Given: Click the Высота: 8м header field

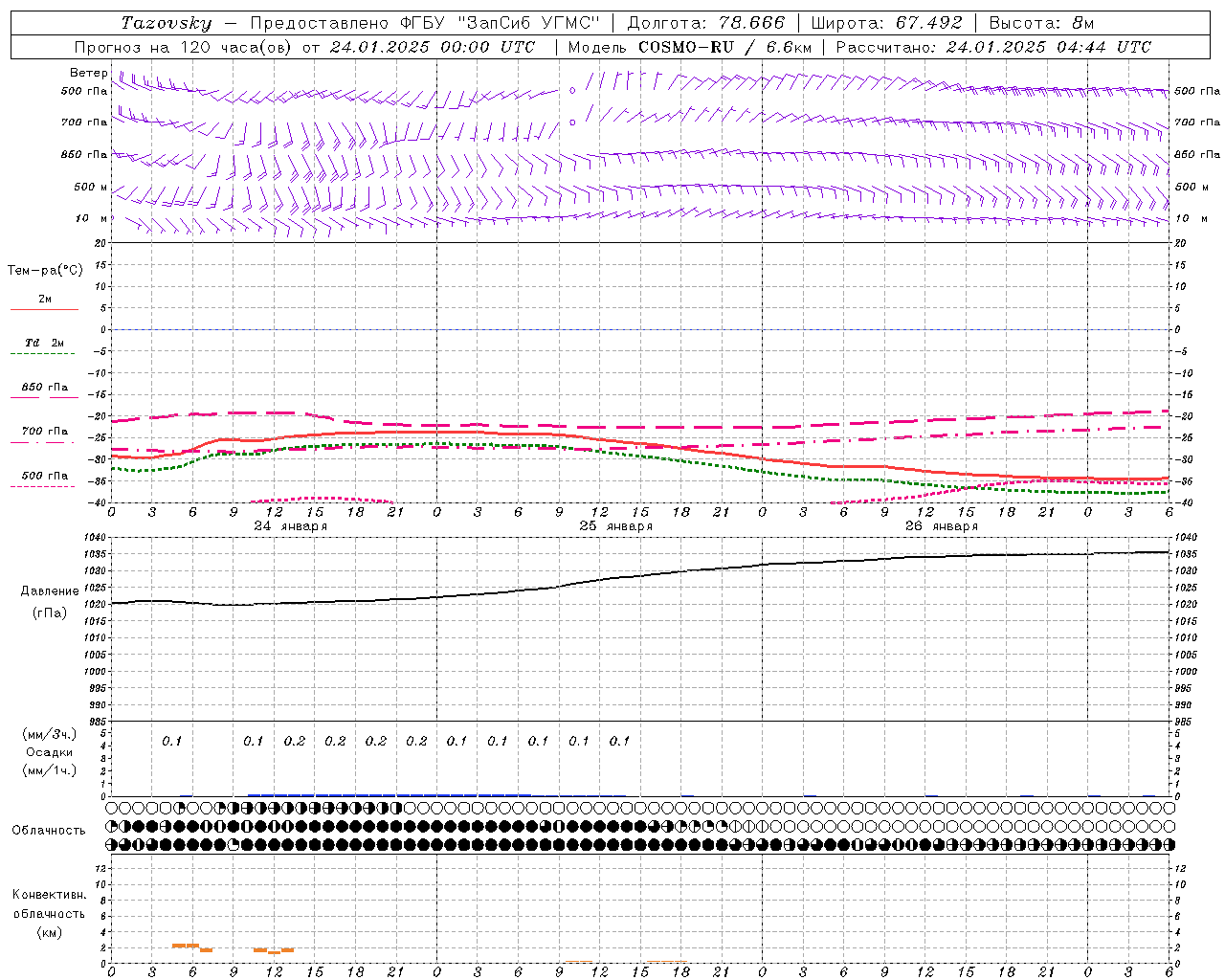Looking at the screenshot, I should [x=1041, y=23].
